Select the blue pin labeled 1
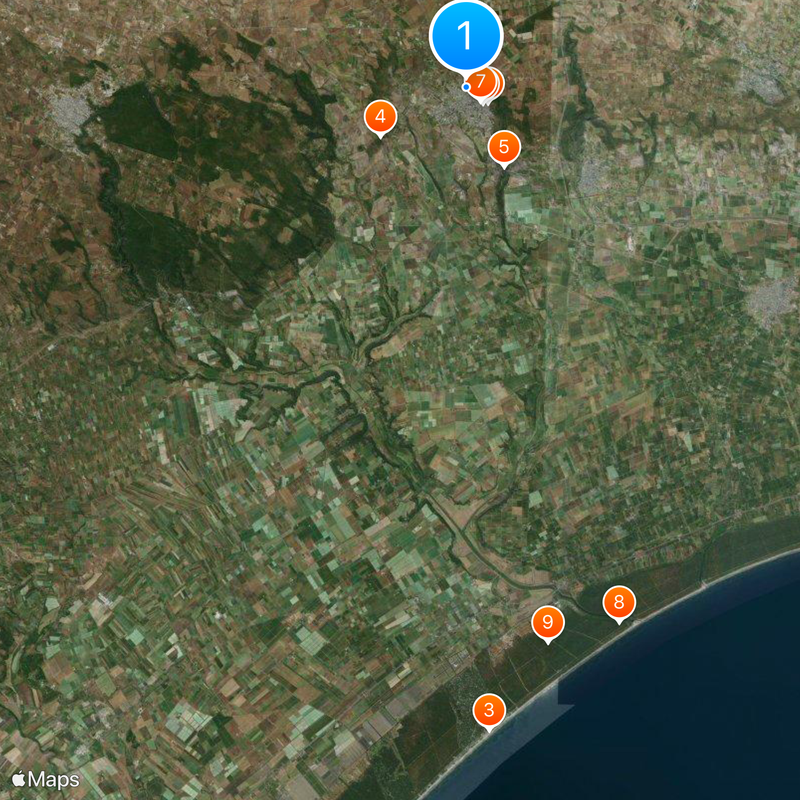The width and height of the screenshot is (800, 800). click(x=464, y=36)
